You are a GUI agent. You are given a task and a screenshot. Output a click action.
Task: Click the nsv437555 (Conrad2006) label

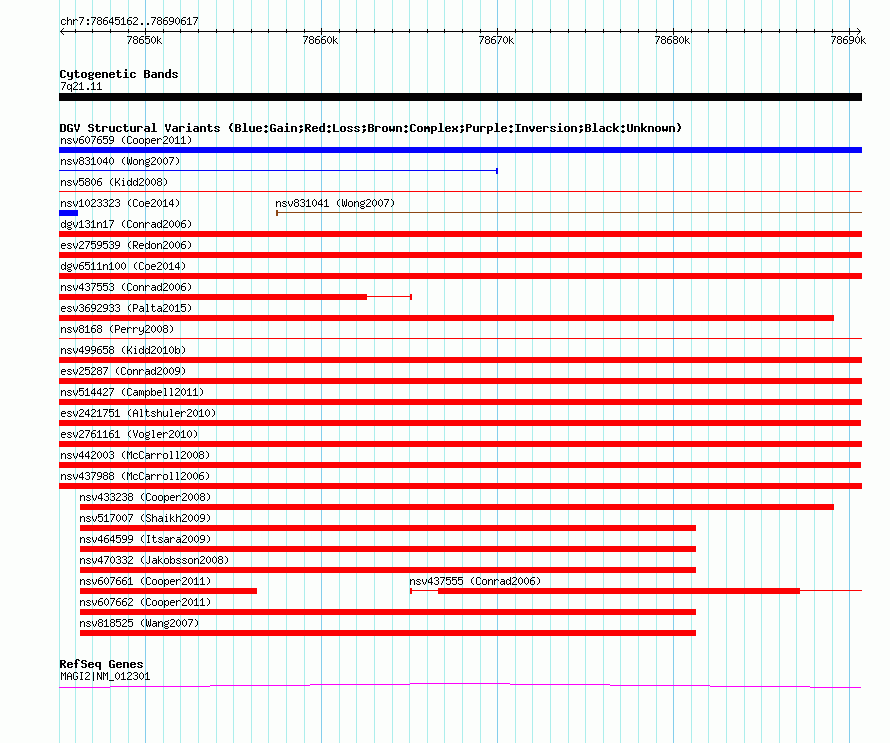(475, 581)
